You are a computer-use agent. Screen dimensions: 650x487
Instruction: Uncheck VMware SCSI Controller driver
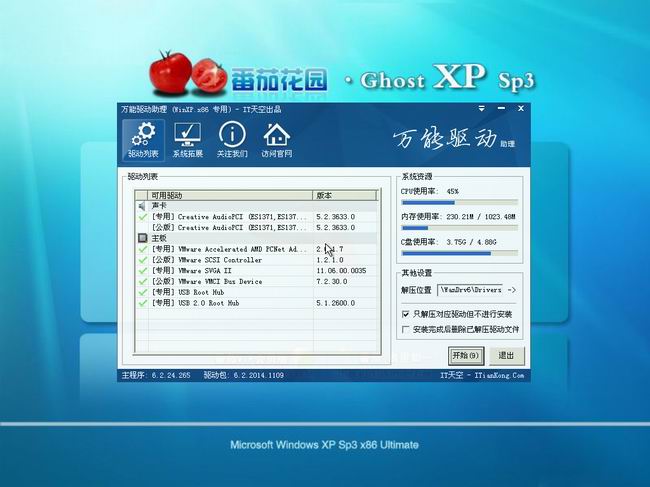point(142,259)
